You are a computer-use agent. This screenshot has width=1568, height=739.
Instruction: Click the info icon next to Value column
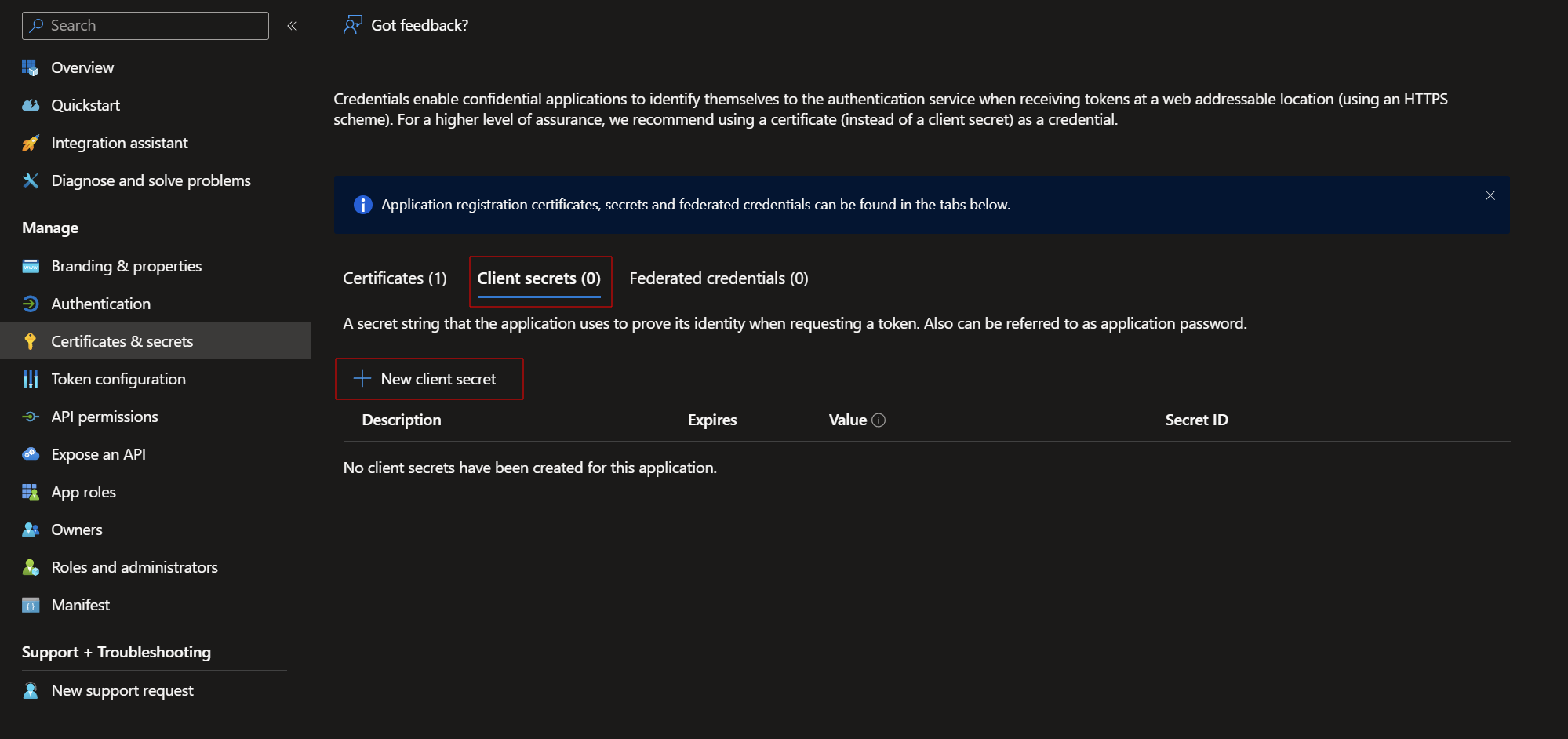[879, 420]
